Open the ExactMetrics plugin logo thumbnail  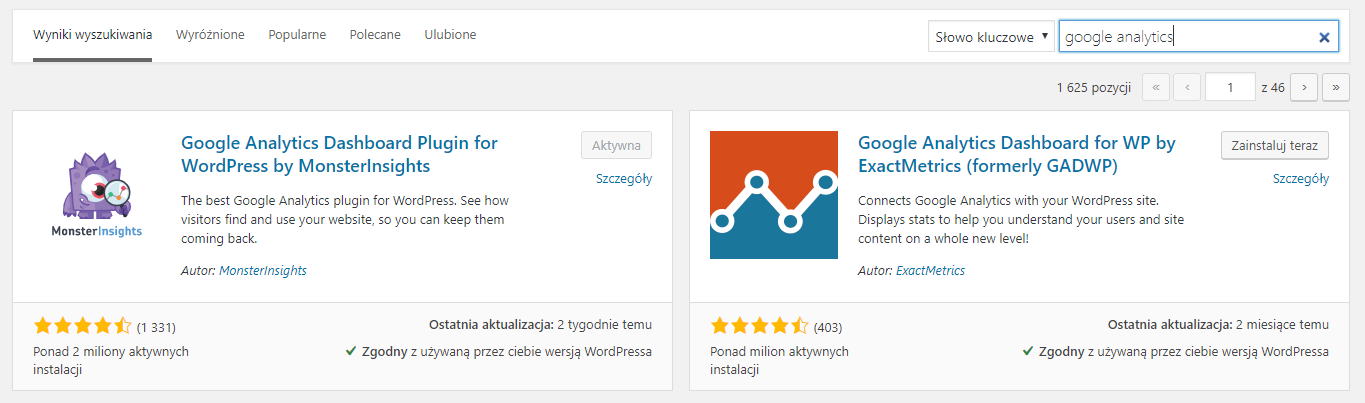[774, 195]
